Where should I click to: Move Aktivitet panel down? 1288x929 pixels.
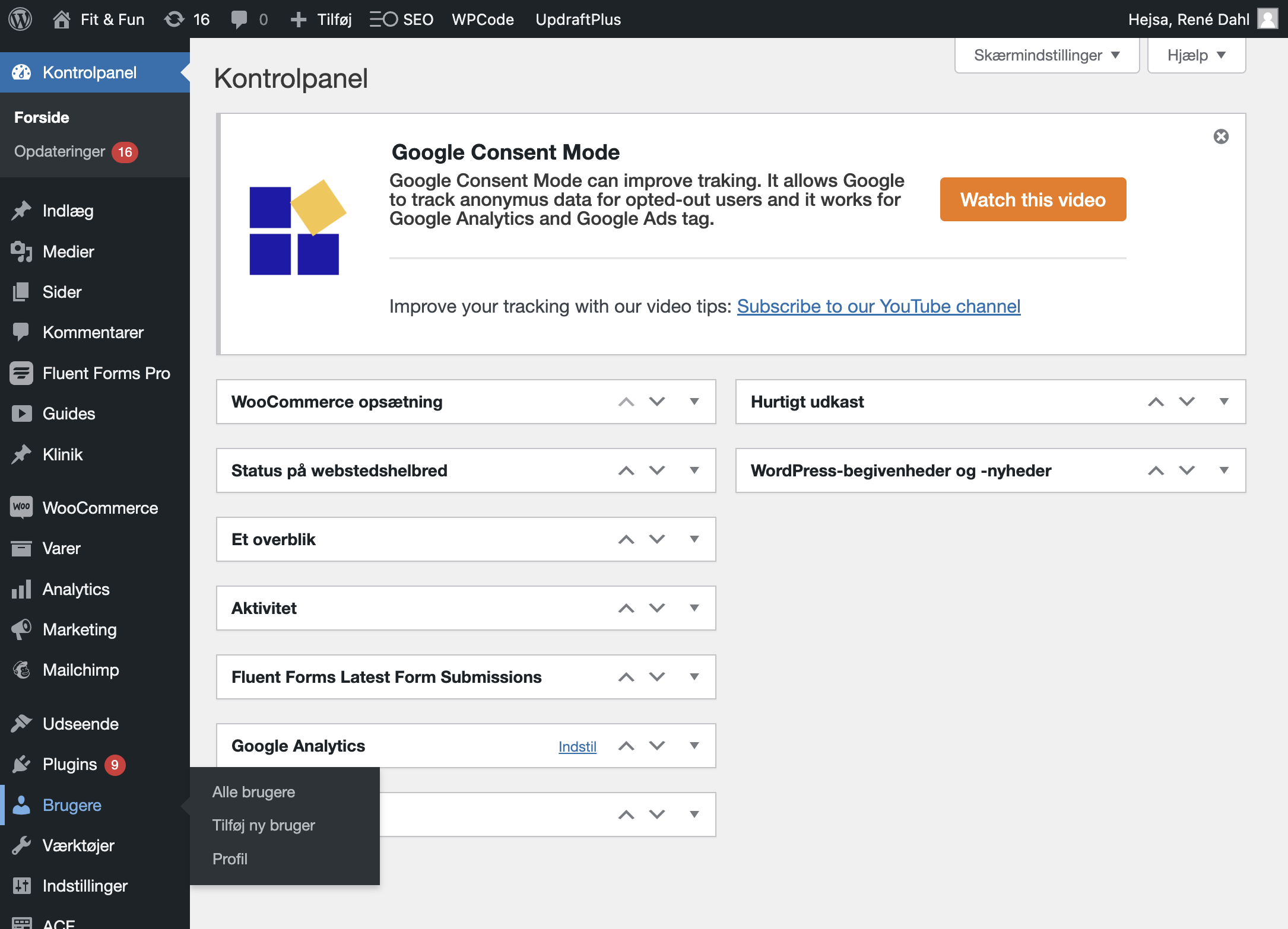pyautogui.click(x=657, y=608)
